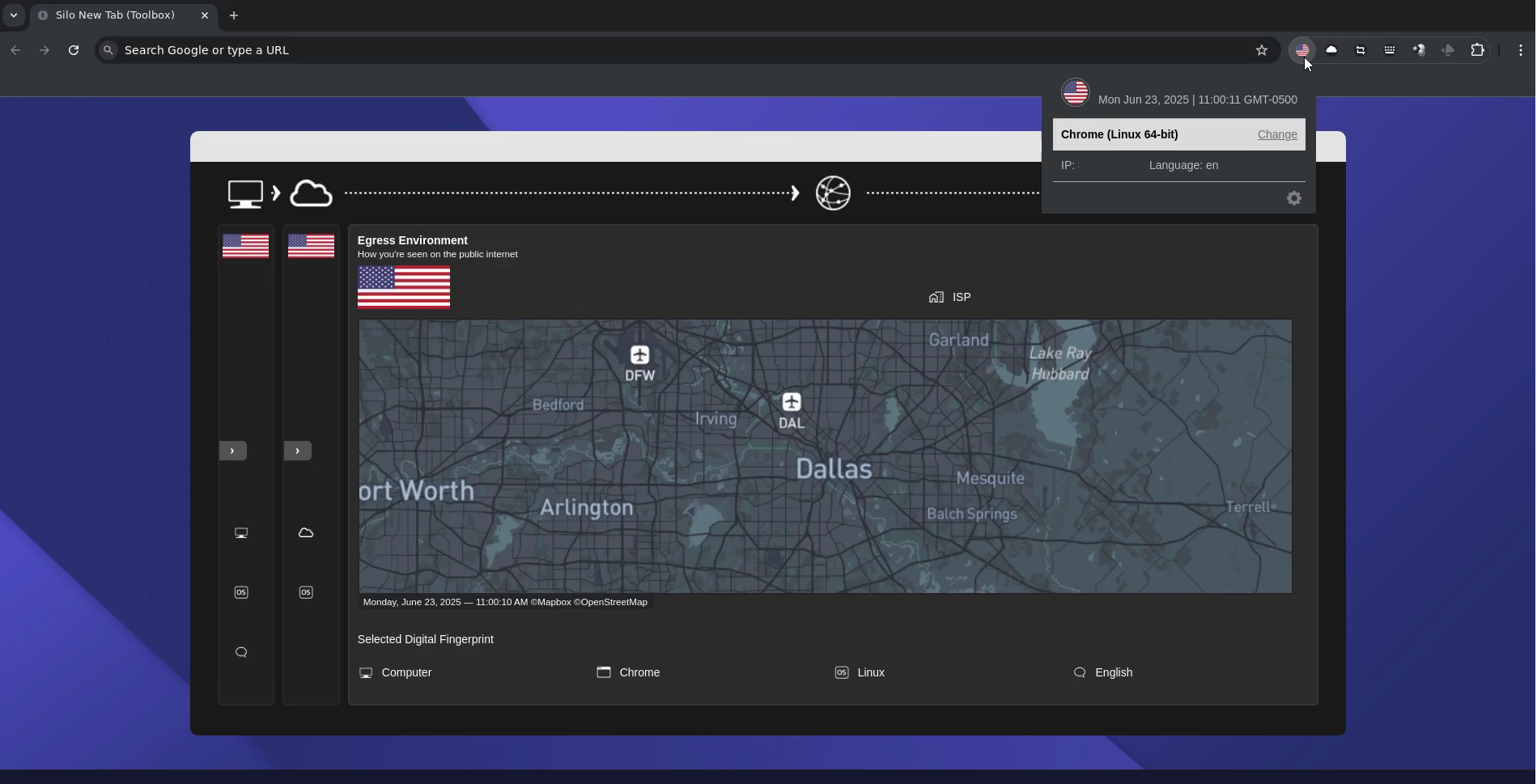Click Mesquite label on the map
This screenshot has width=1537, height=784.
tap(991, 478)
